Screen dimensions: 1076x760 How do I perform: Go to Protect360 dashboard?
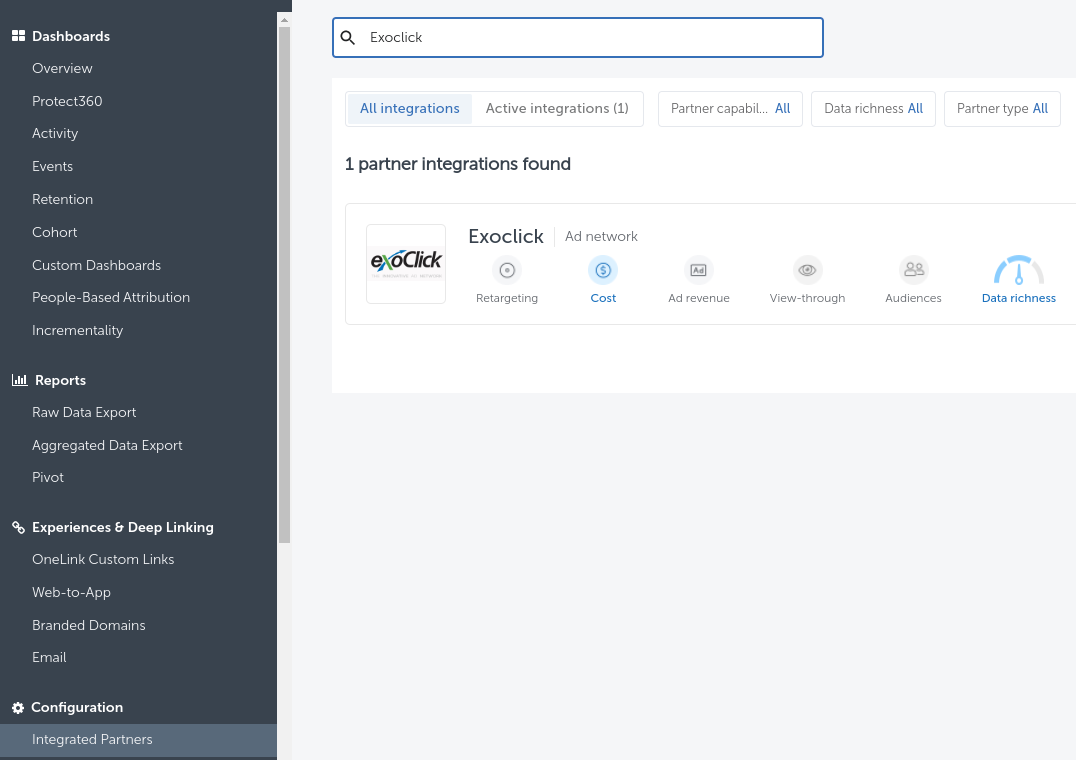point(67,101)
